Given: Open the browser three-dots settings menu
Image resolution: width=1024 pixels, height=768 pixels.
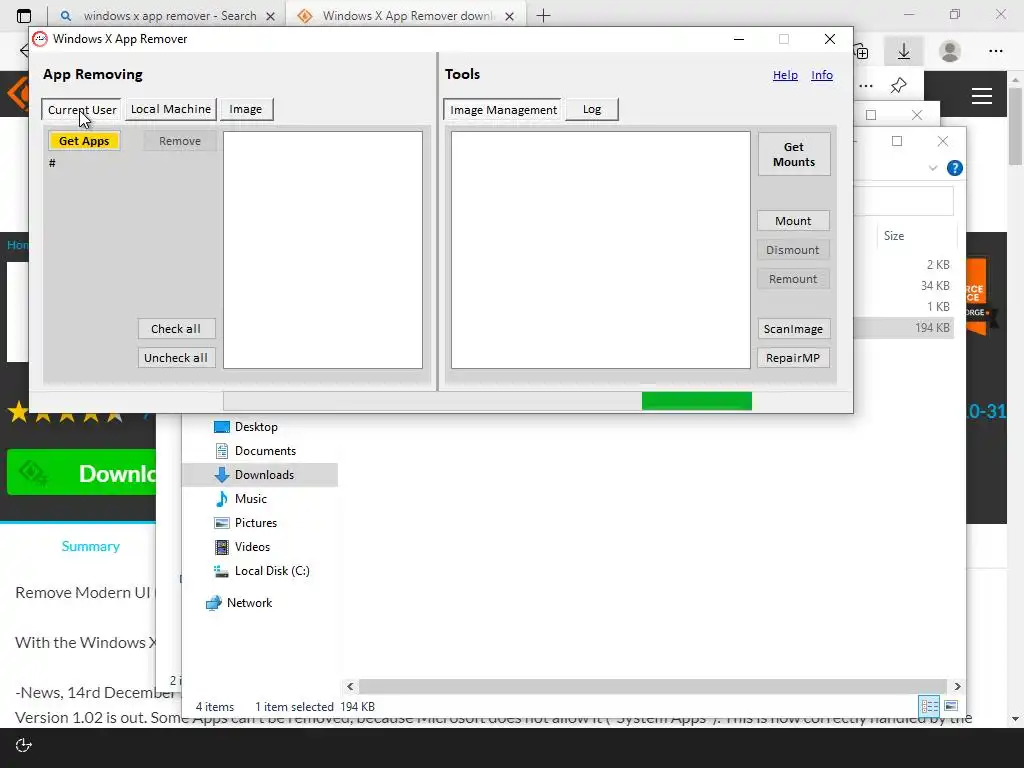Looking at the screenshot, I should click(x=996, y=51).
